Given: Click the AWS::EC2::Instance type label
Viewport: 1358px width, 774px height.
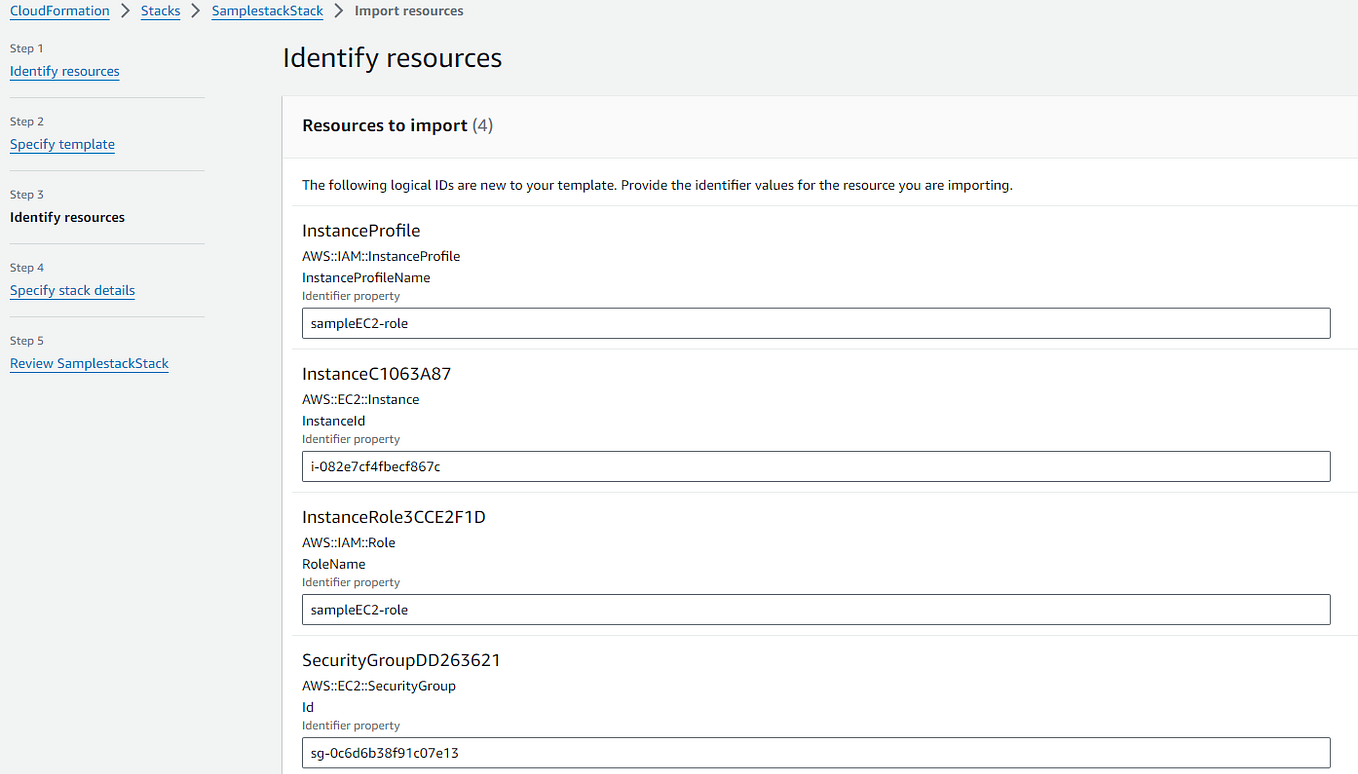Looking at the screenshot, I should (360, 399).
